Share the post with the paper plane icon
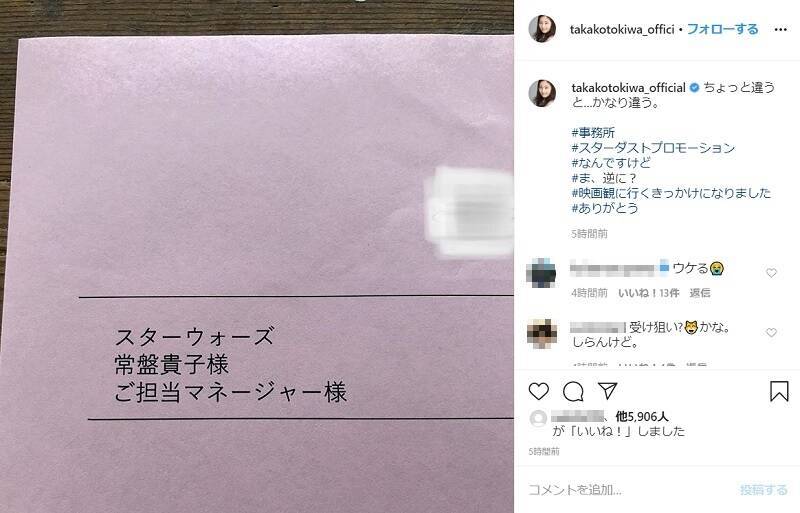The height and width of the screenshot is (513, 800). click(x=608, y=391)
